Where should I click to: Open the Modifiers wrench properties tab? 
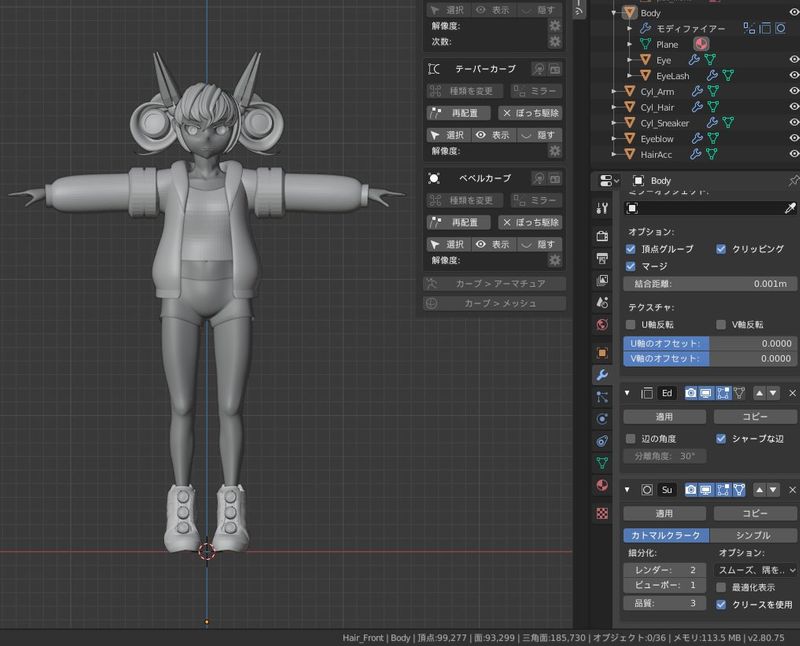coord(602,374)
